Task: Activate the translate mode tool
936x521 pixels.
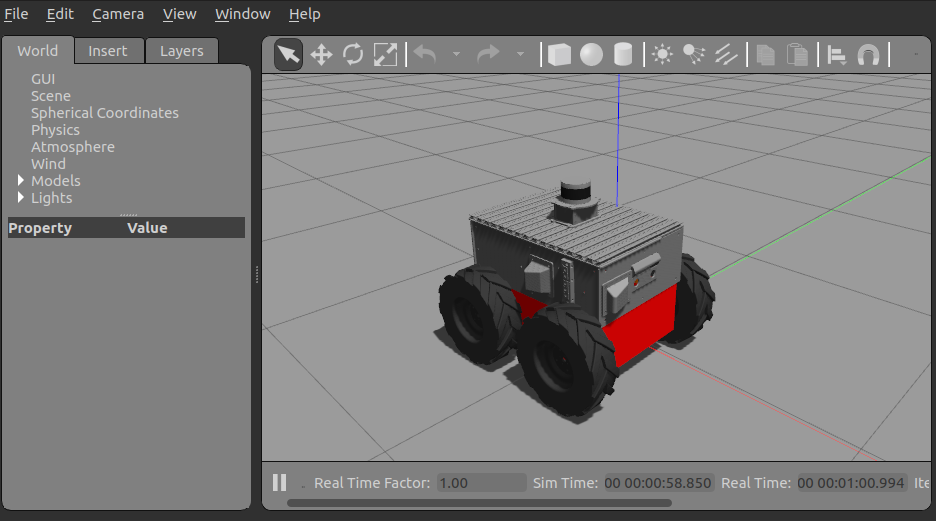Action: (321, 54)
